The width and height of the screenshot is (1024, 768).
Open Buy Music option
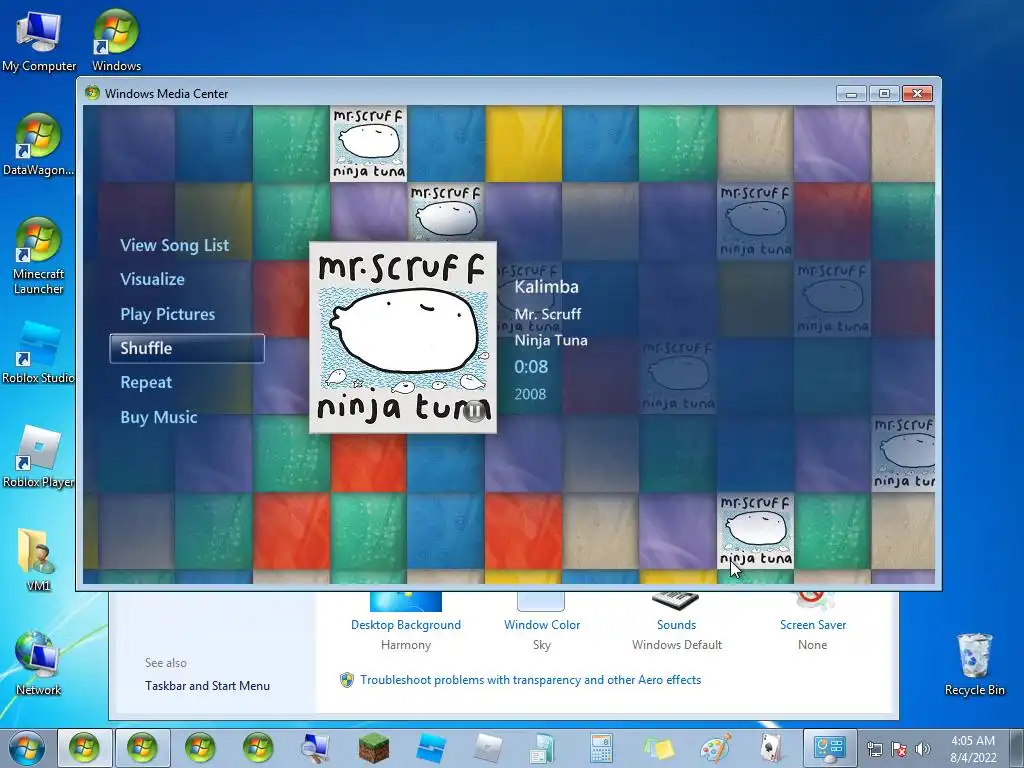[x=159, y=417]
